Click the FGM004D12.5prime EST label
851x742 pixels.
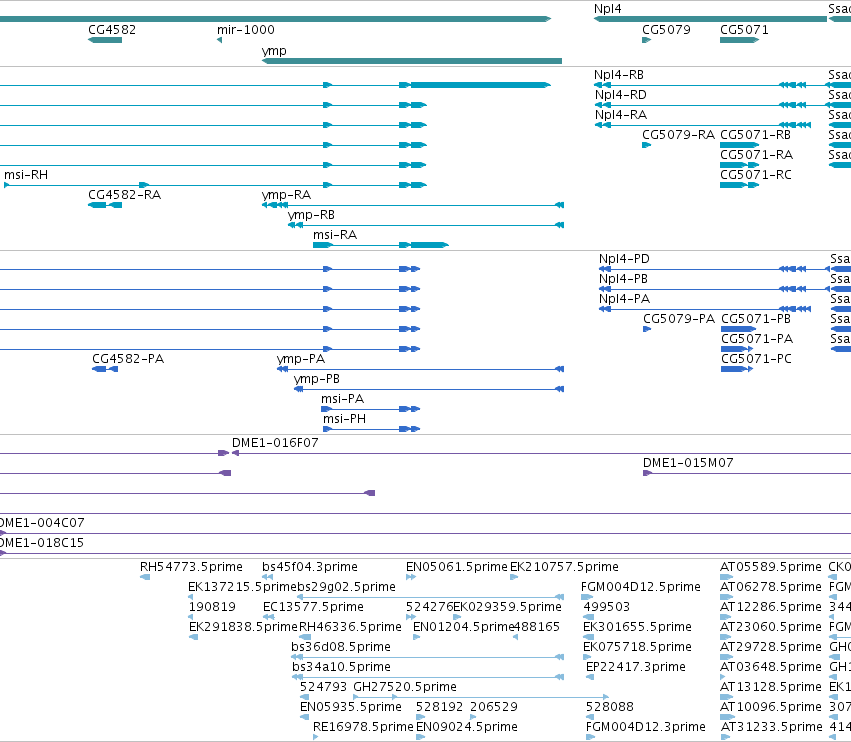point(640,587)
